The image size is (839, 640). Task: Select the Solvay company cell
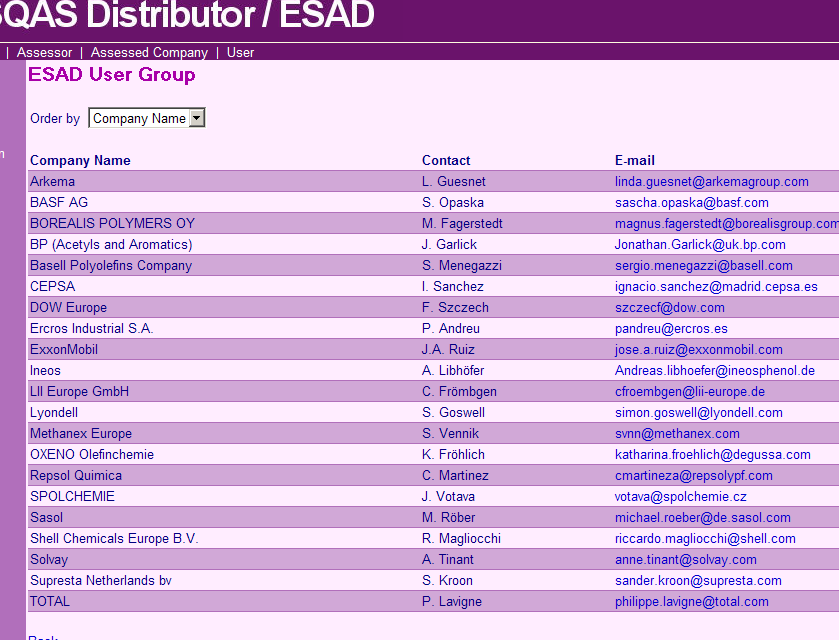coord(49,559)
